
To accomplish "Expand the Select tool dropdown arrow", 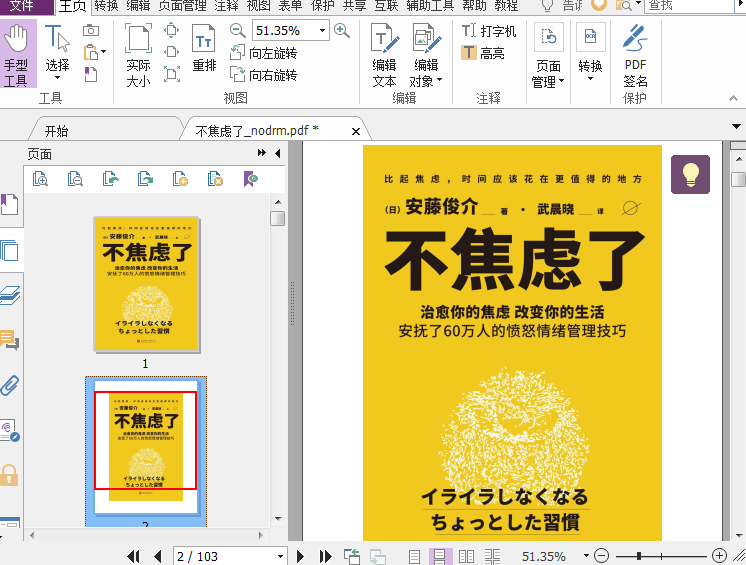I will (57, 78).
